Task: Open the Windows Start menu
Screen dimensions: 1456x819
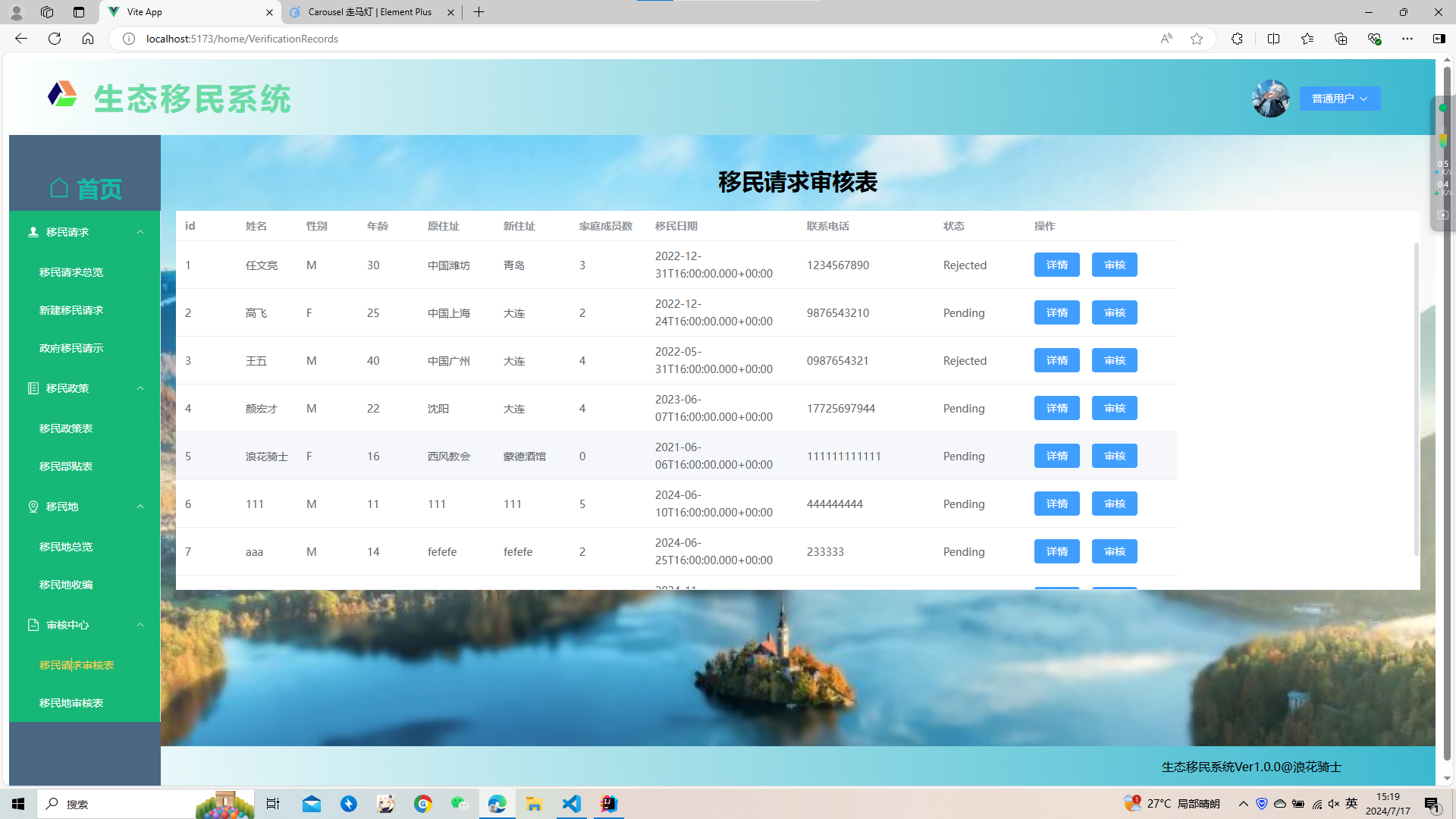Action: [18, 804]
